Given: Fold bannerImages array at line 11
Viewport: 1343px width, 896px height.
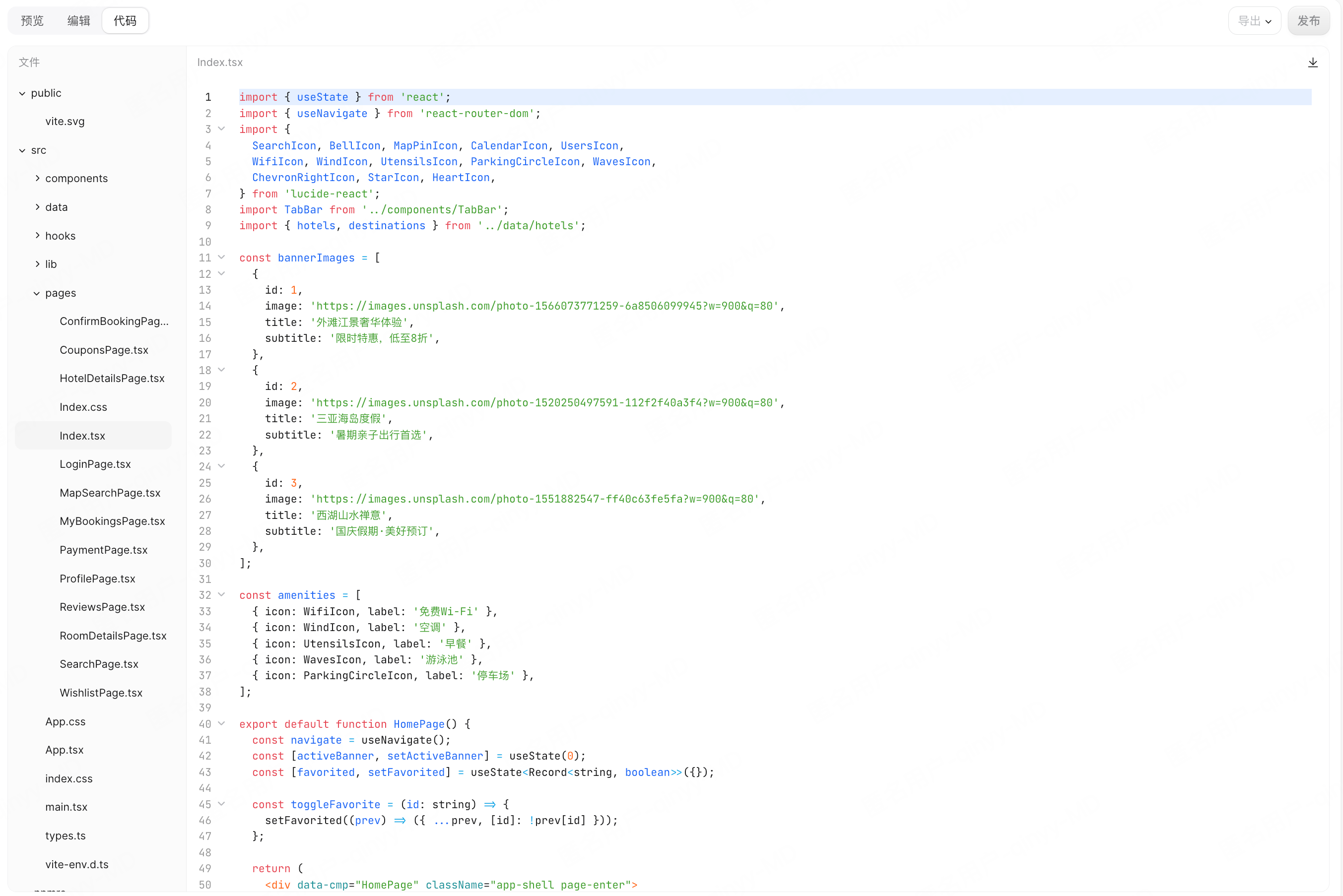Looking at the screenshot, I should [222, 257].
